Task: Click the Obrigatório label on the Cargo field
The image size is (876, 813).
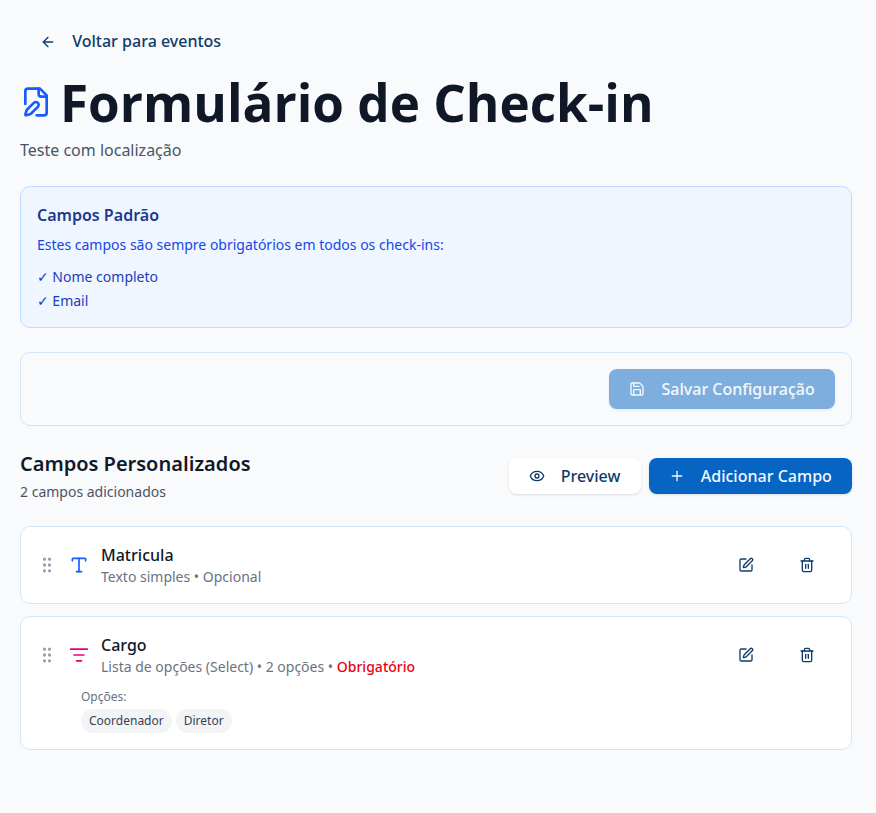Action: coord(375,667)
